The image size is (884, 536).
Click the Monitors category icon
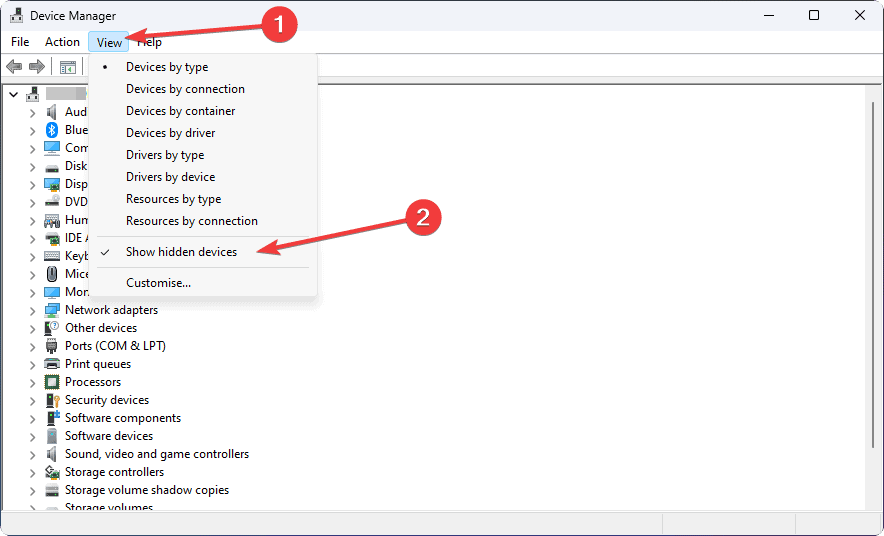(52, 292)
